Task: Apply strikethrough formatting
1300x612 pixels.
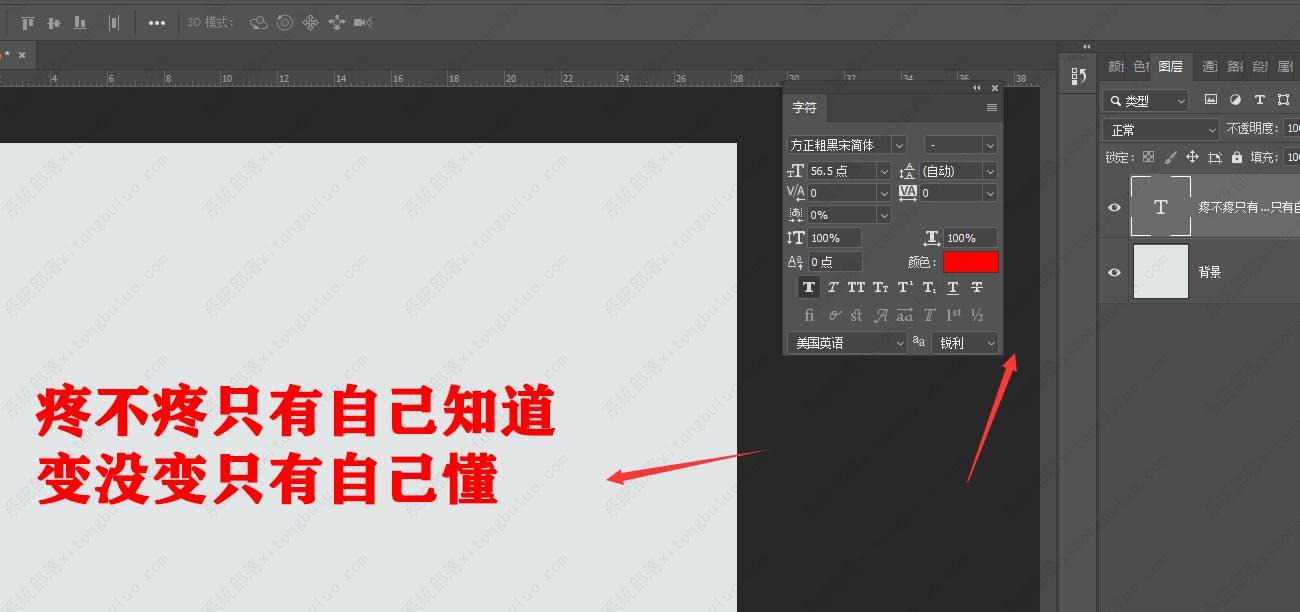Action: (x=977, y=287)
